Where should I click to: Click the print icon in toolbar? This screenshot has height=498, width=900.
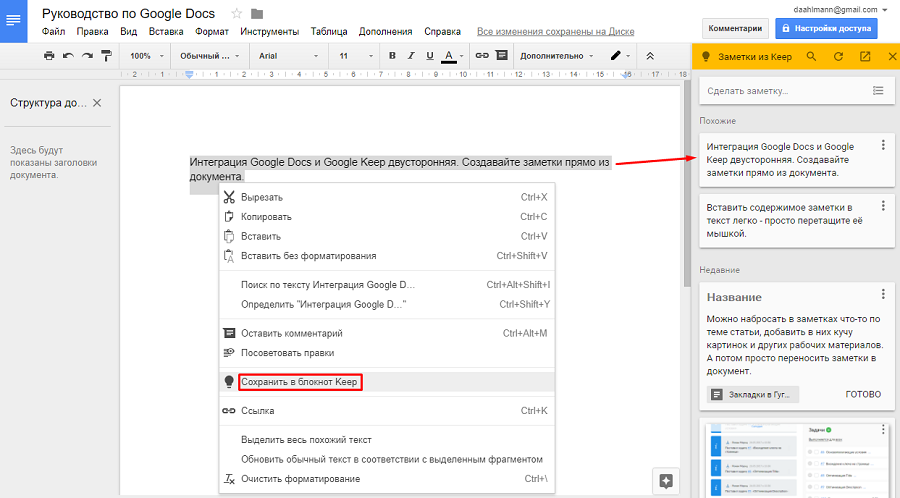tap(49, 56)
